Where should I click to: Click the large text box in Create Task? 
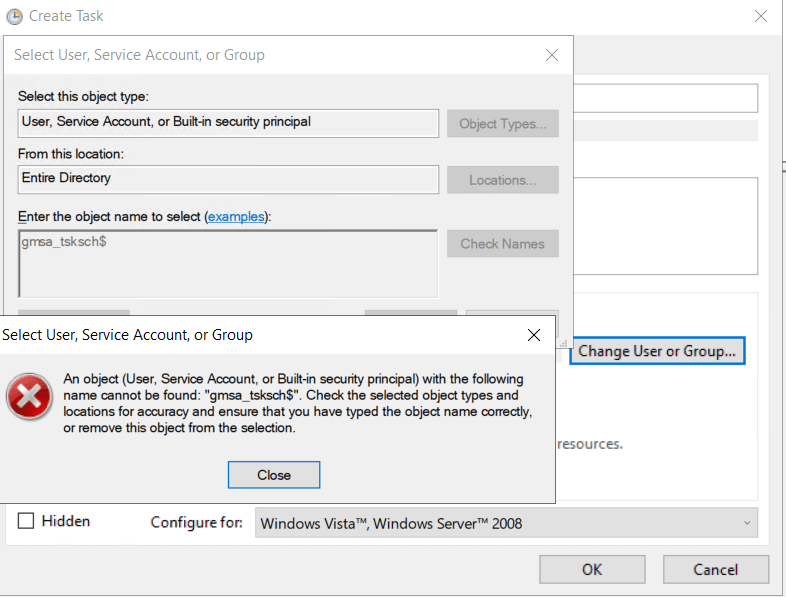pos(664,225)
